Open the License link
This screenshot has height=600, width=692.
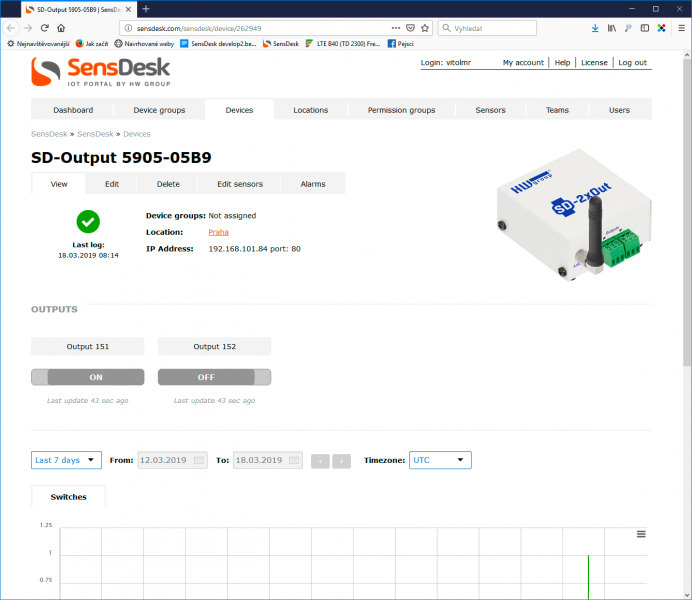pos(594,63)
